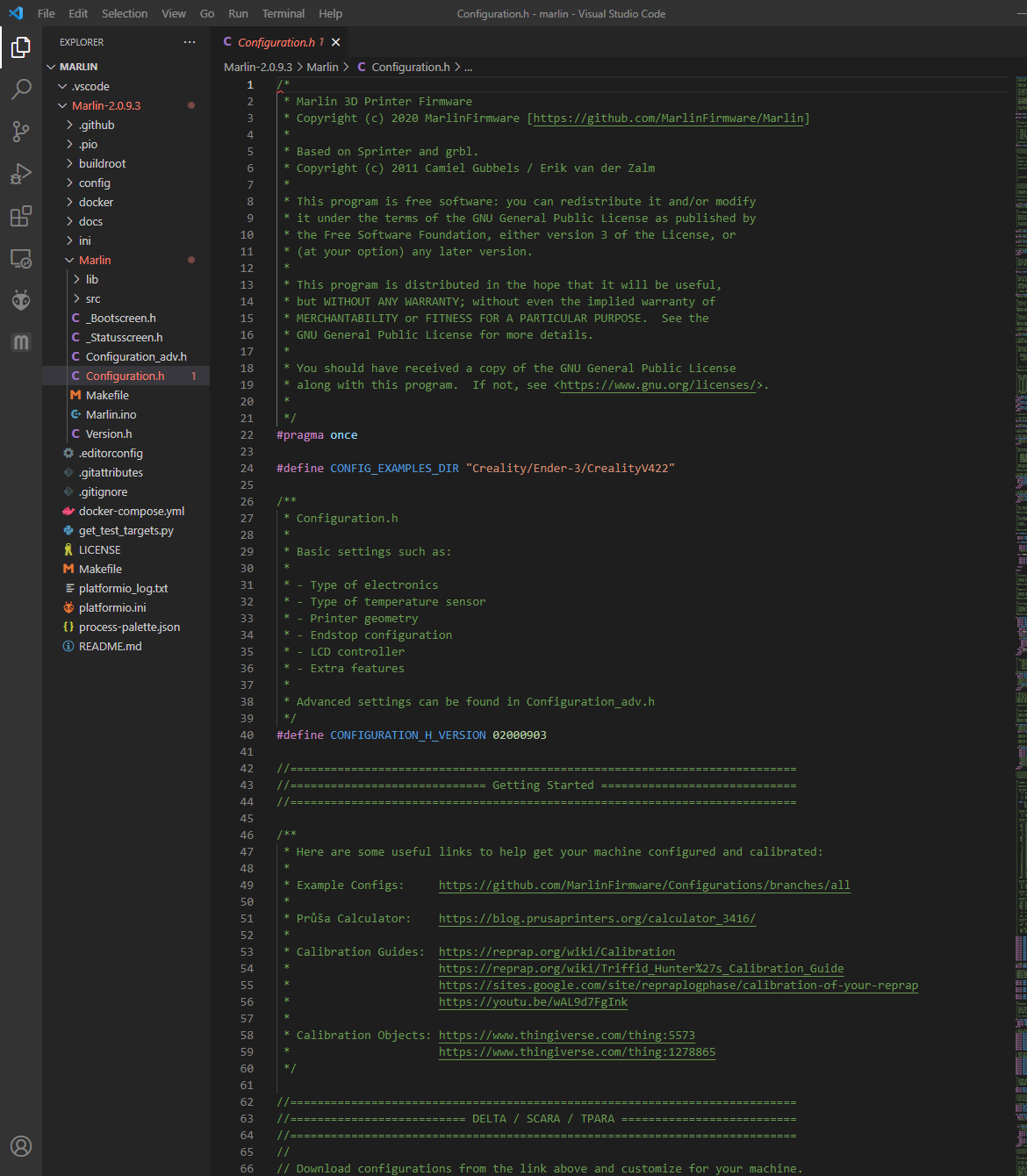Open the Edit menu

[78, 13]
